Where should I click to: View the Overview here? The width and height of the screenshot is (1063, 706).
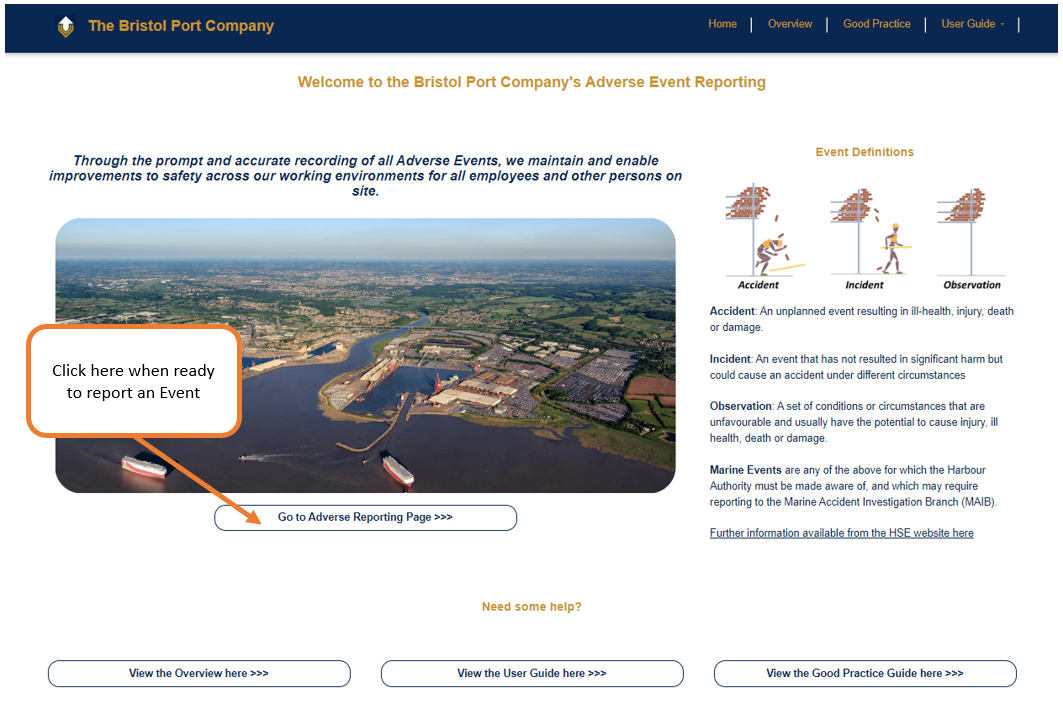(198, 673)
